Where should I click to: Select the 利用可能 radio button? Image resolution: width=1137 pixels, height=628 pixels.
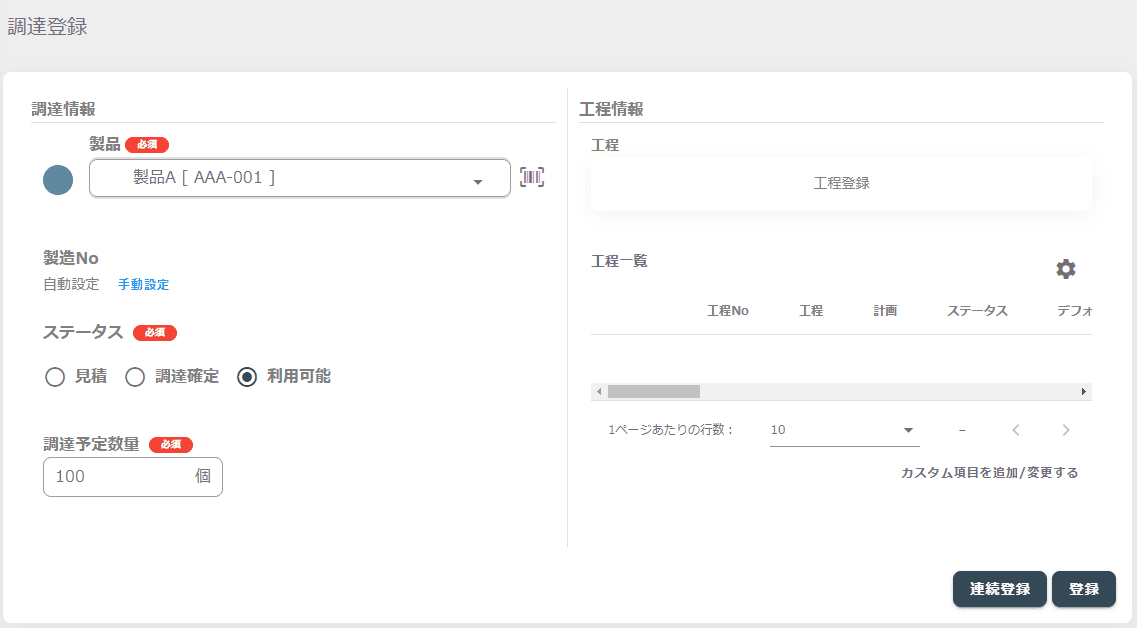pyautogui.click(x=247, y=376)
